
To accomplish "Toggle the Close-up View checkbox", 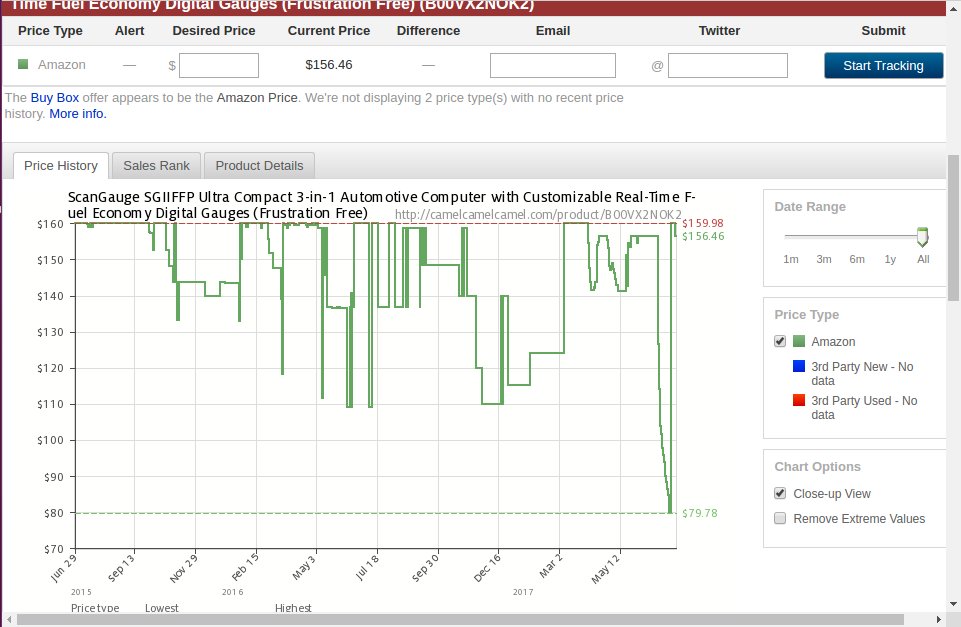I will click(x=780, y=493).
